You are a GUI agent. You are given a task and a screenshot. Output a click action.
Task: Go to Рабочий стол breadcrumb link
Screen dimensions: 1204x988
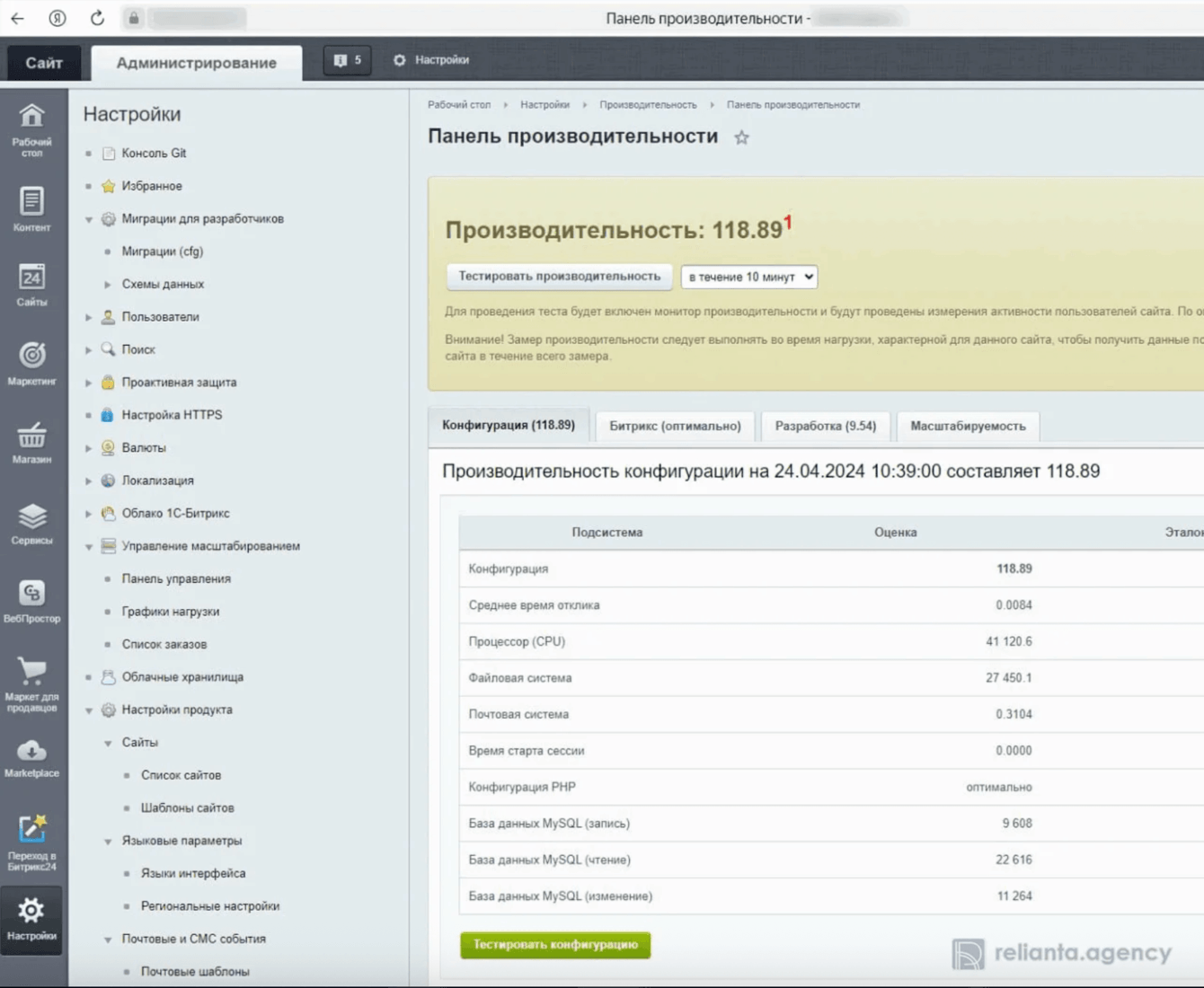click(459, 105)
